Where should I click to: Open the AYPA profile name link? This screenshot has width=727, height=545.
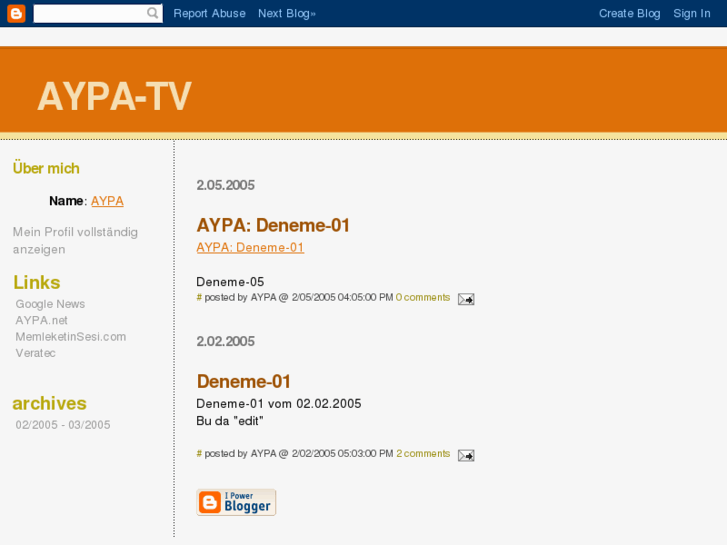point(107,201)
